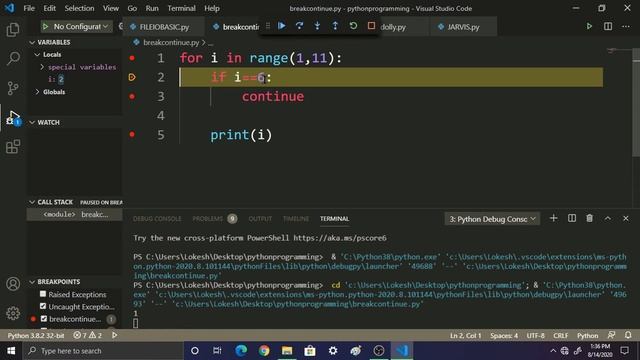Click Step Into in debug toolbar
Image resolution: width=640 pixels, height=360 pixels.
317,26
